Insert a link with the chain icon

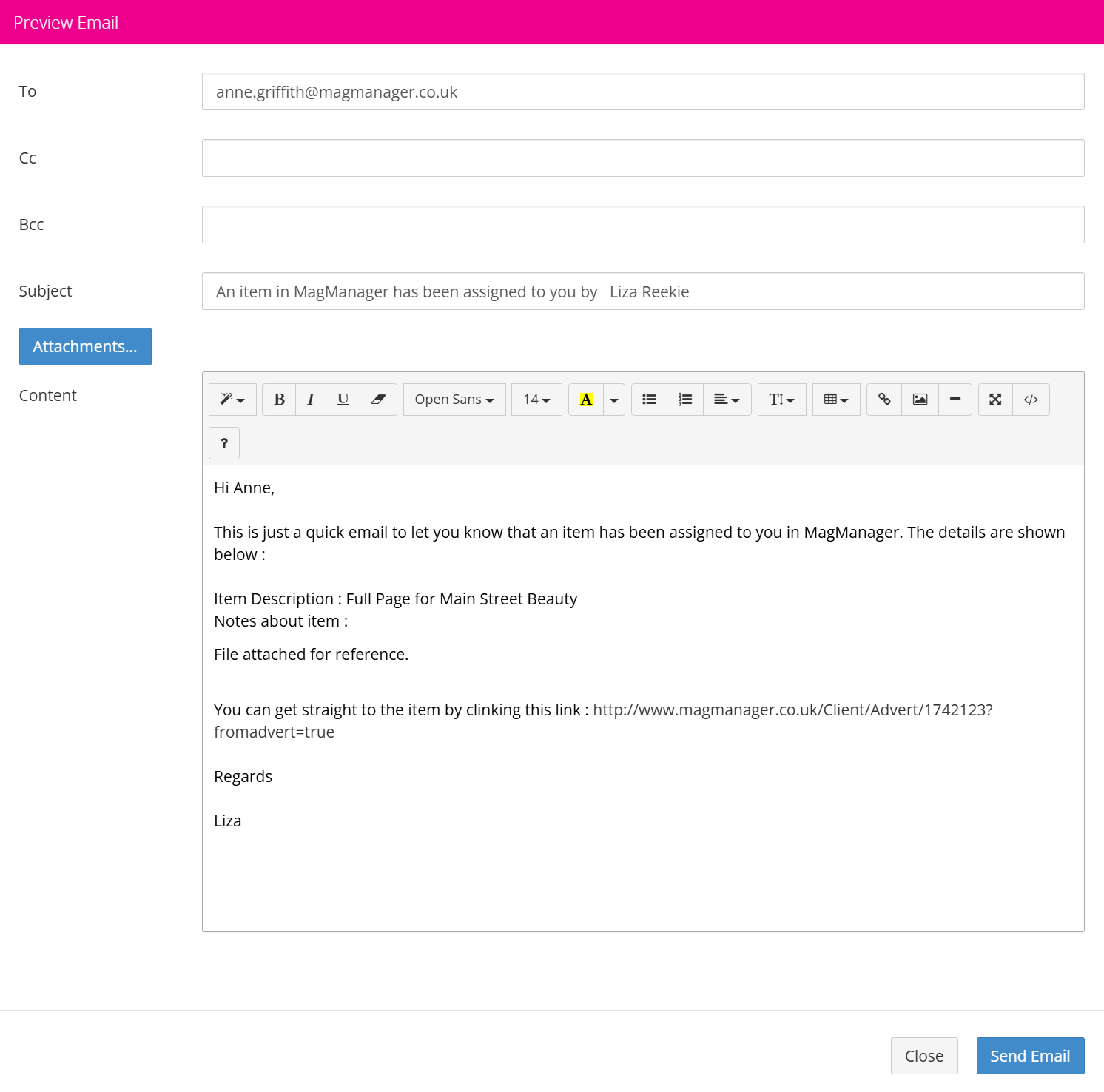pos(884,400)
